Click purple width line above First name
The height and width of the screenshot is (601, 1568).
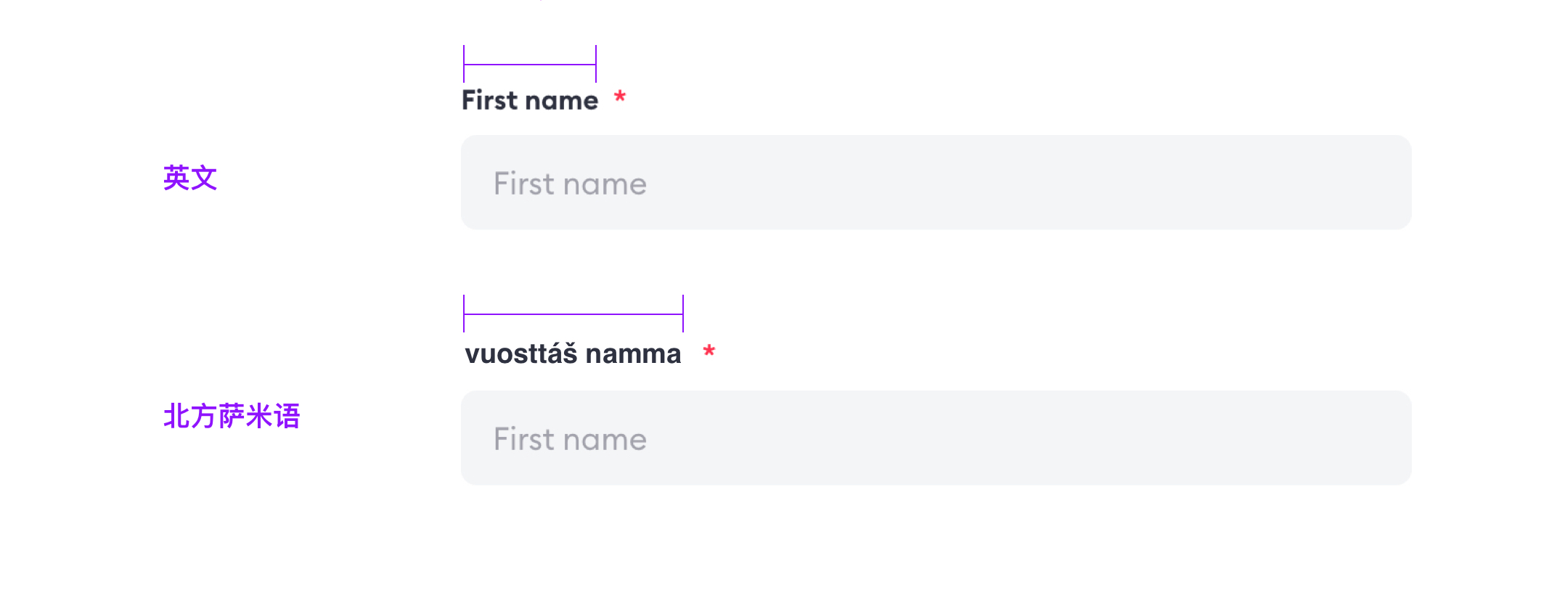coord(530,65)
